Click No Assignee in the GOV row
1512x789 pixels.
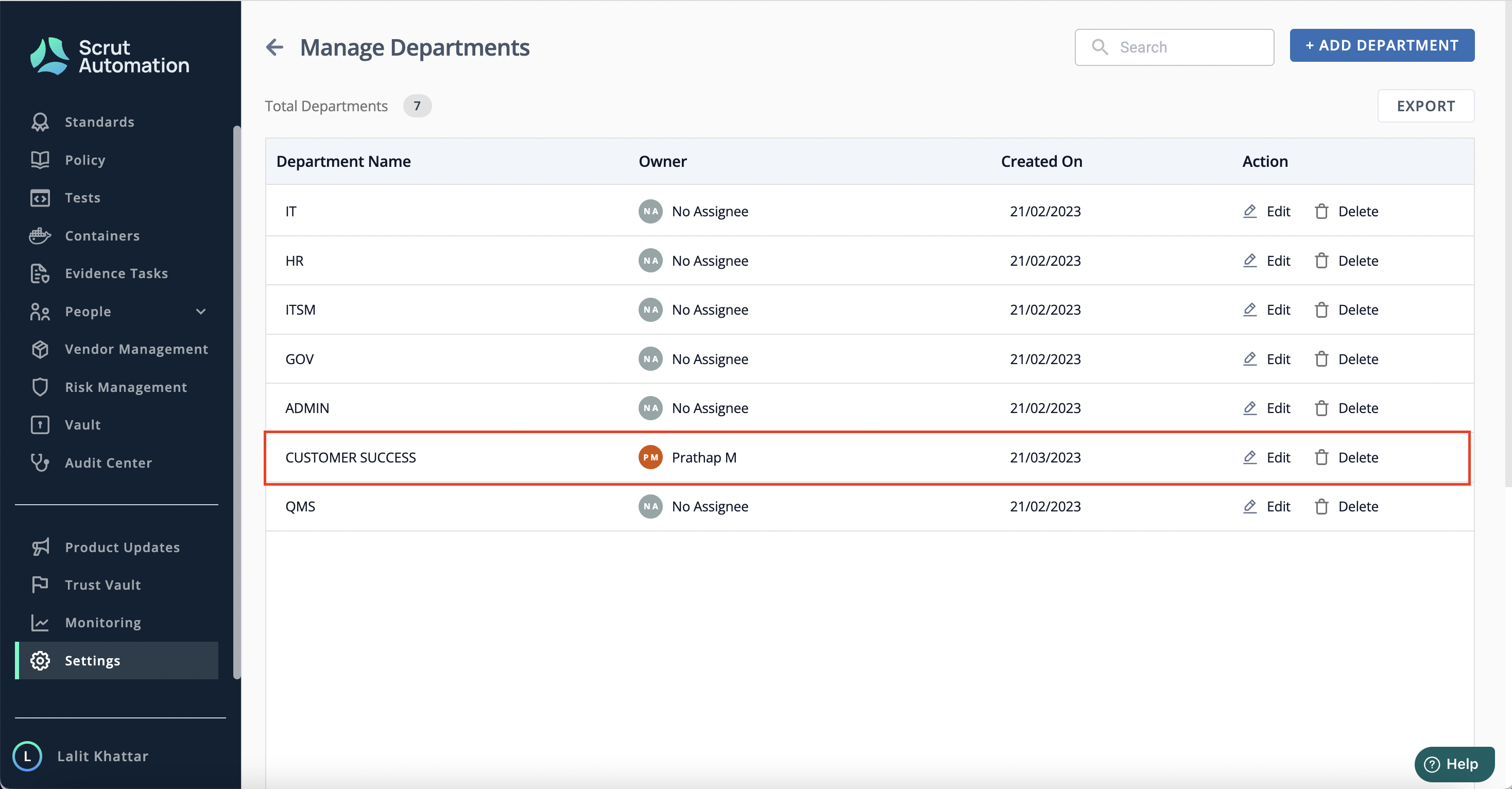[710, 358]
